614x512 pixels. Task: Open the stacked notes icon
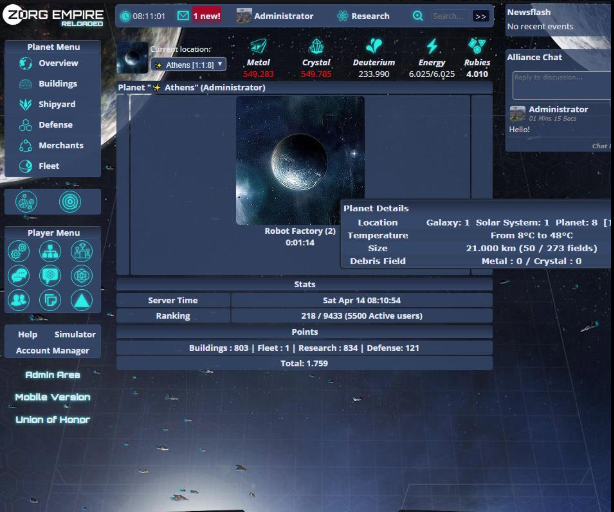[50, 300]
